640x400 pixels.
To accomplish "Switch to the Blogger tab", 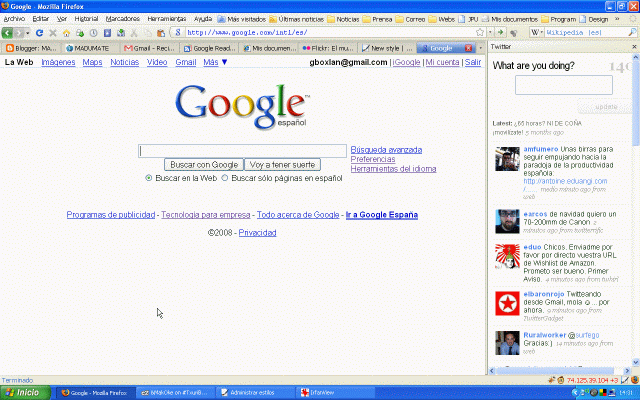I will (31, 48).
